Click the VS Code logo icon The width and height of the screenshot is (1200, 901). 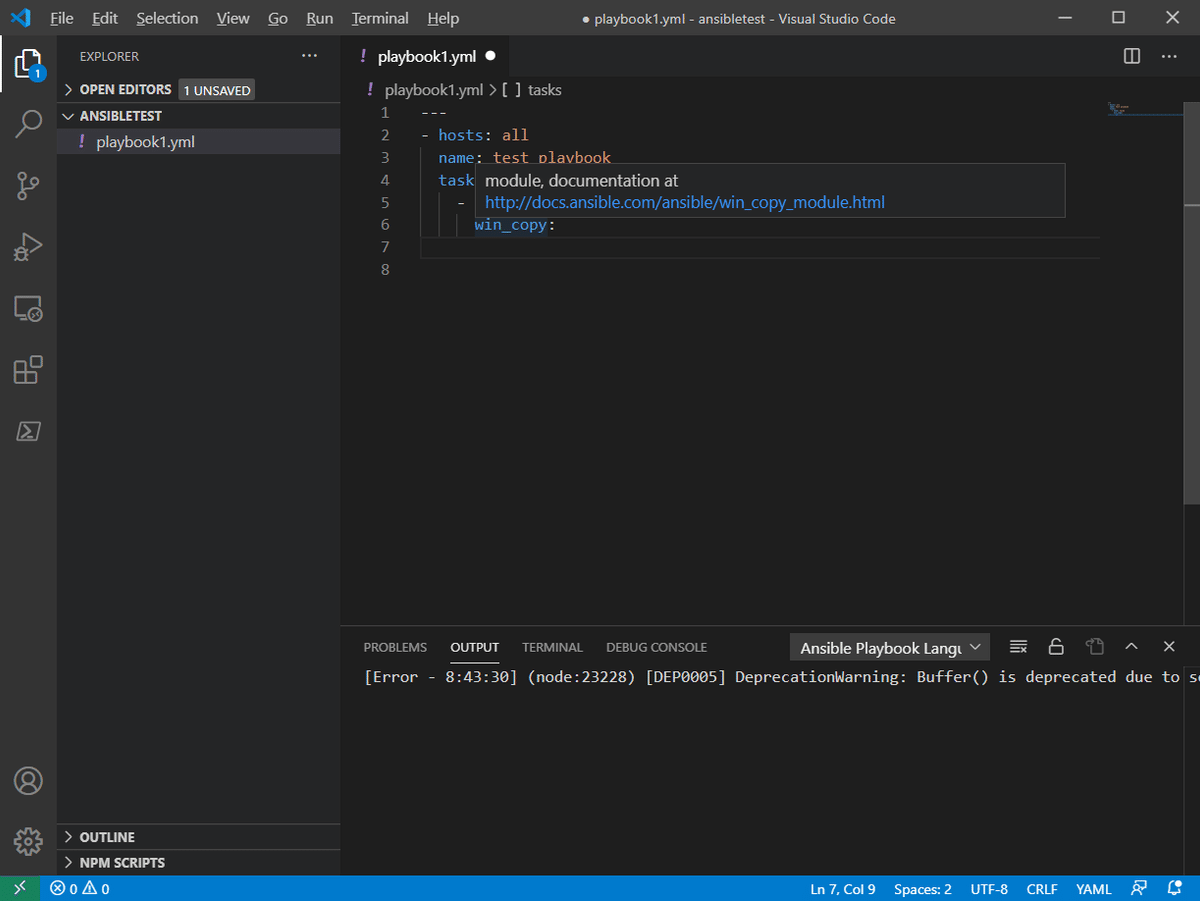pos(20,18)
